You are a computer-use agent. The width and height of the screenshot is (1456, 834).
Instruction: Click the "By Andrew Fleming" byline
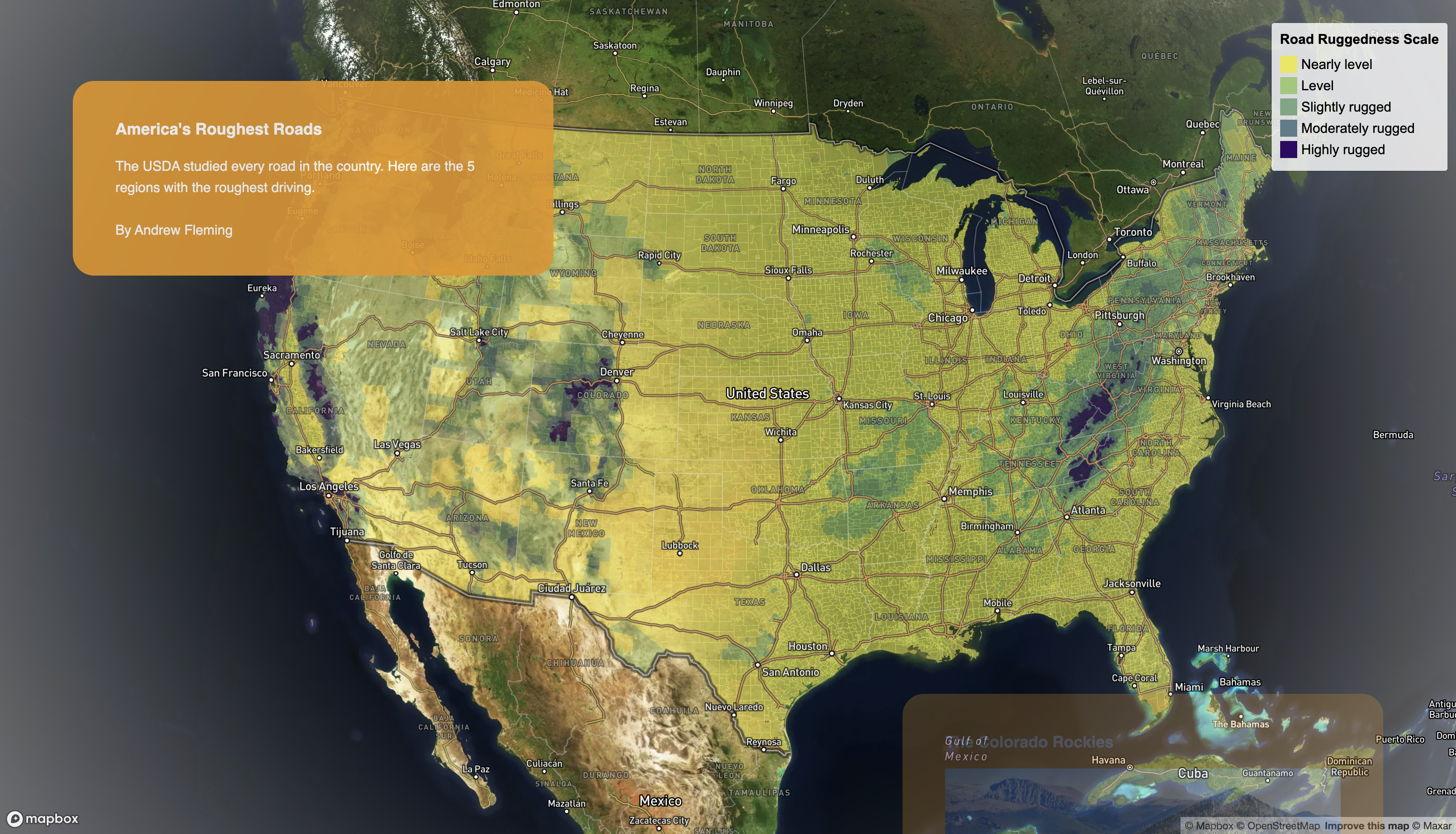[x=174, y=230]
